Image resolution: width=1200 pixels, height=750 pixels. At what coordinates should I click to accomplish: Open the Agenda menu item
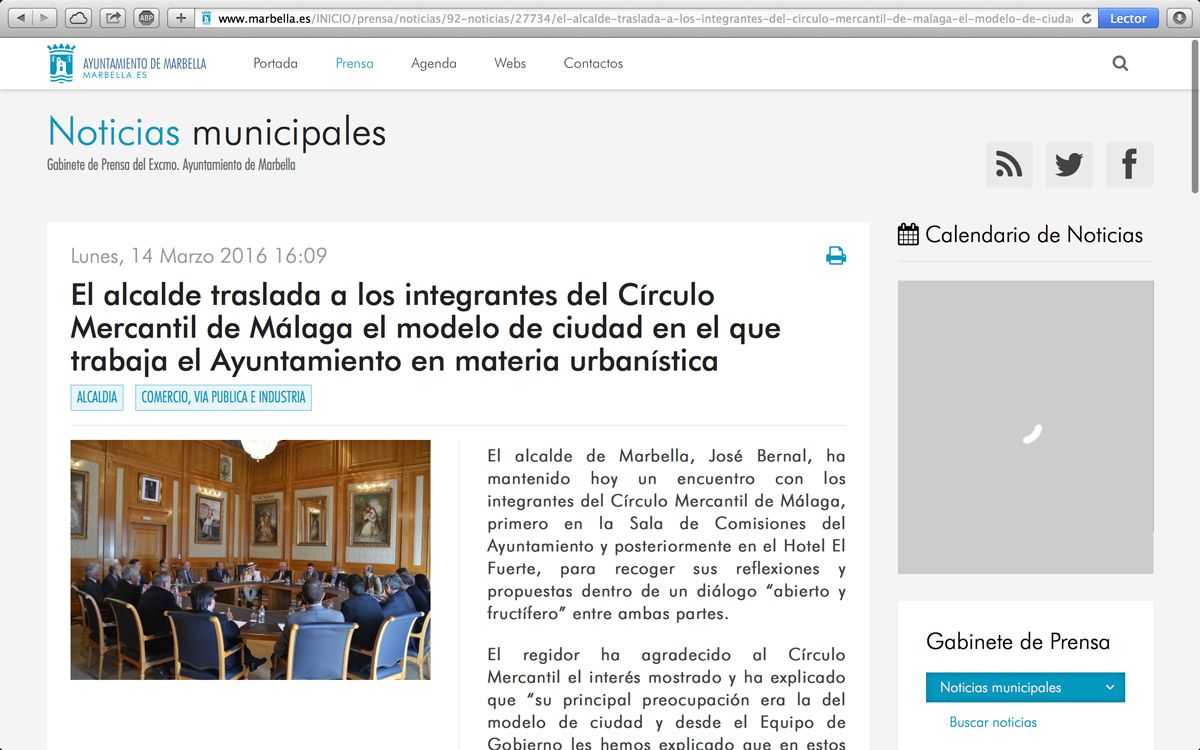pos(433,63)
